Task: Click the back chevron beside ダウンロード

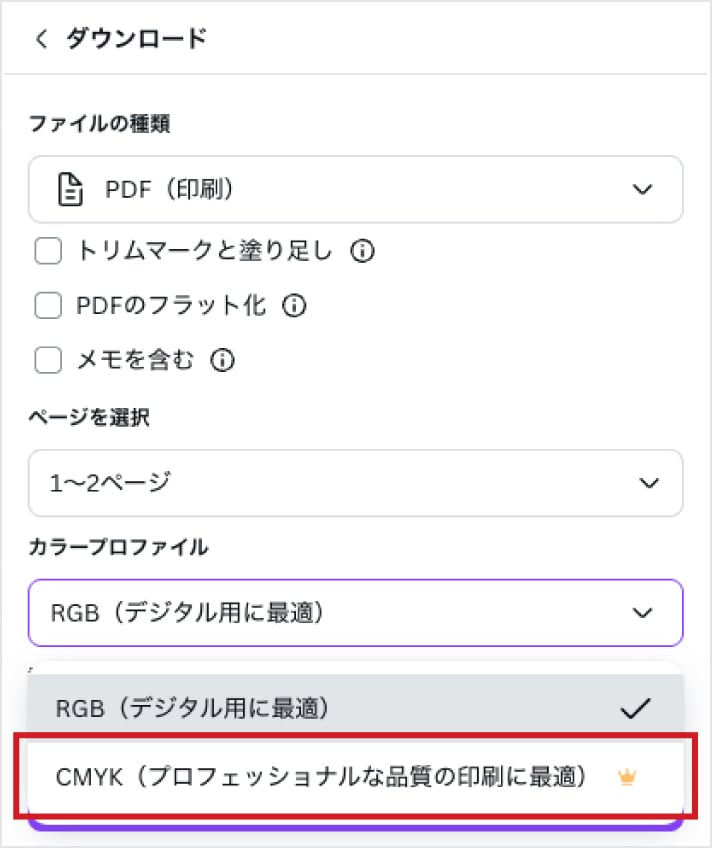Action: click(41, 38)
